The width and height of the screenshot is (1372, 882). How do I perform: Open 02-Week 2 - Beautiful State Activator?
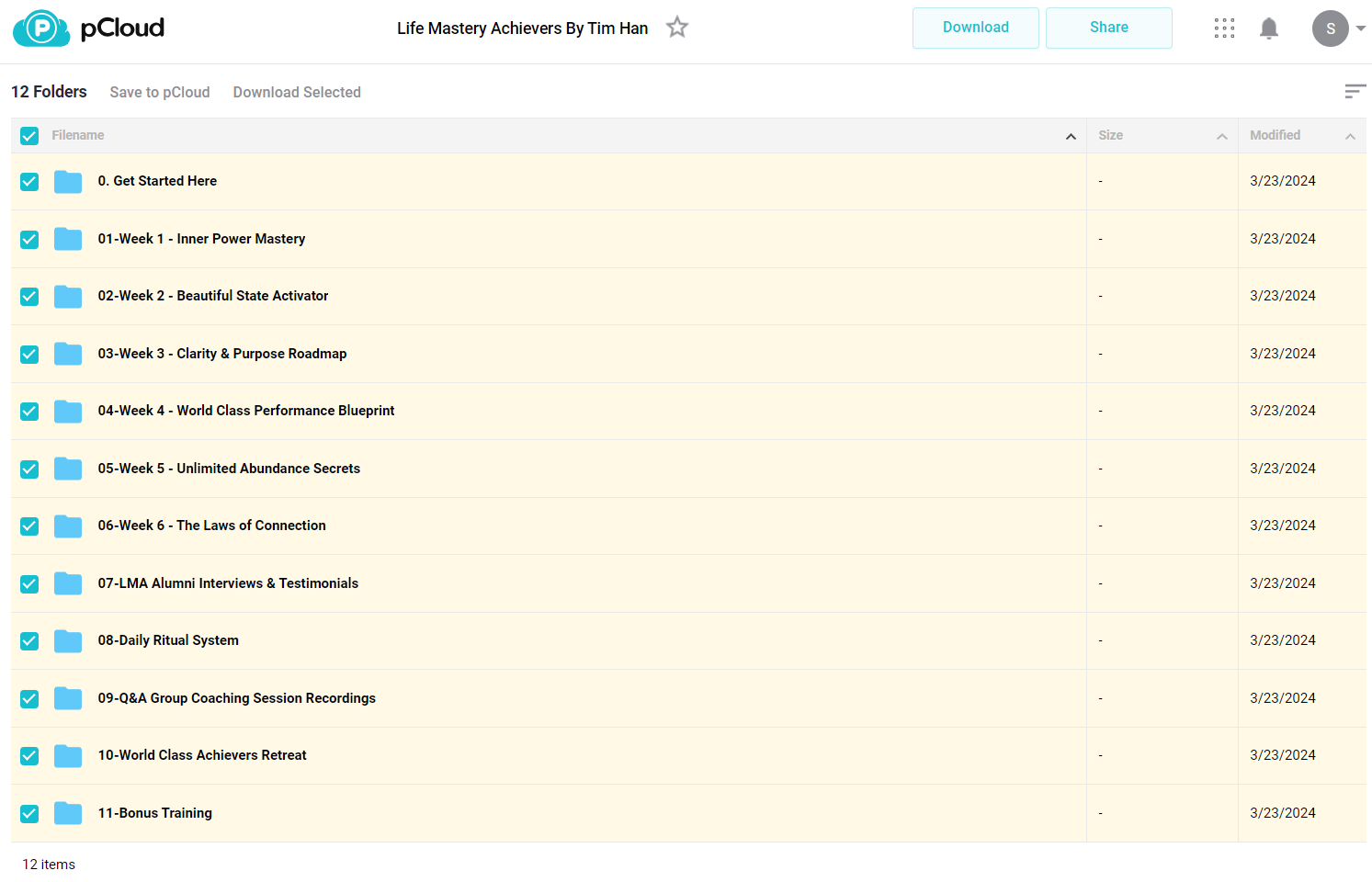pyautogui.click(x=213, y=296)
